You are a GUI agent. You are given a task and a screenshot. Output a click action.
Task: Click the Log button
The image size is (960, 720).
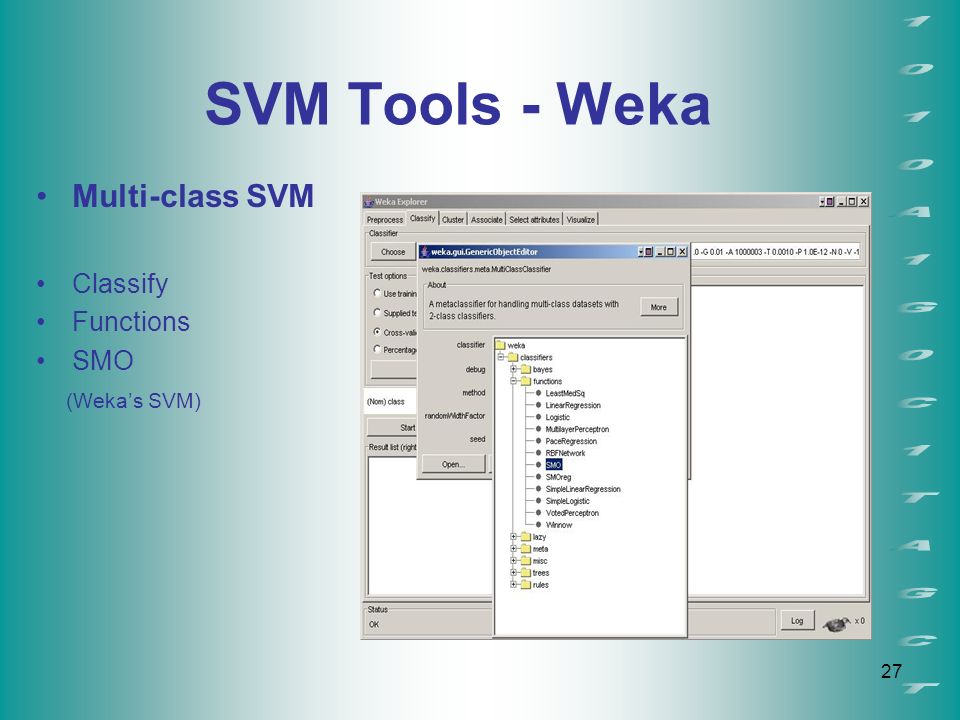[x=797, y=620]
